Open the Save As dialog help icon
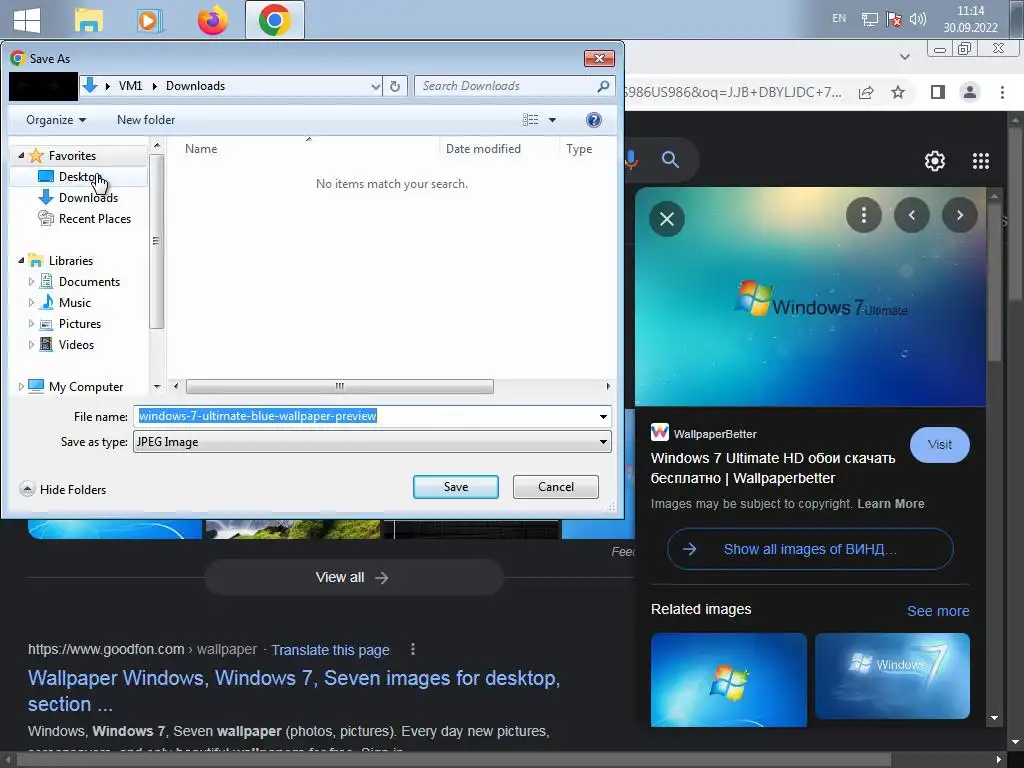This screenshot has height=768, width=1024. tap(594, 120)
